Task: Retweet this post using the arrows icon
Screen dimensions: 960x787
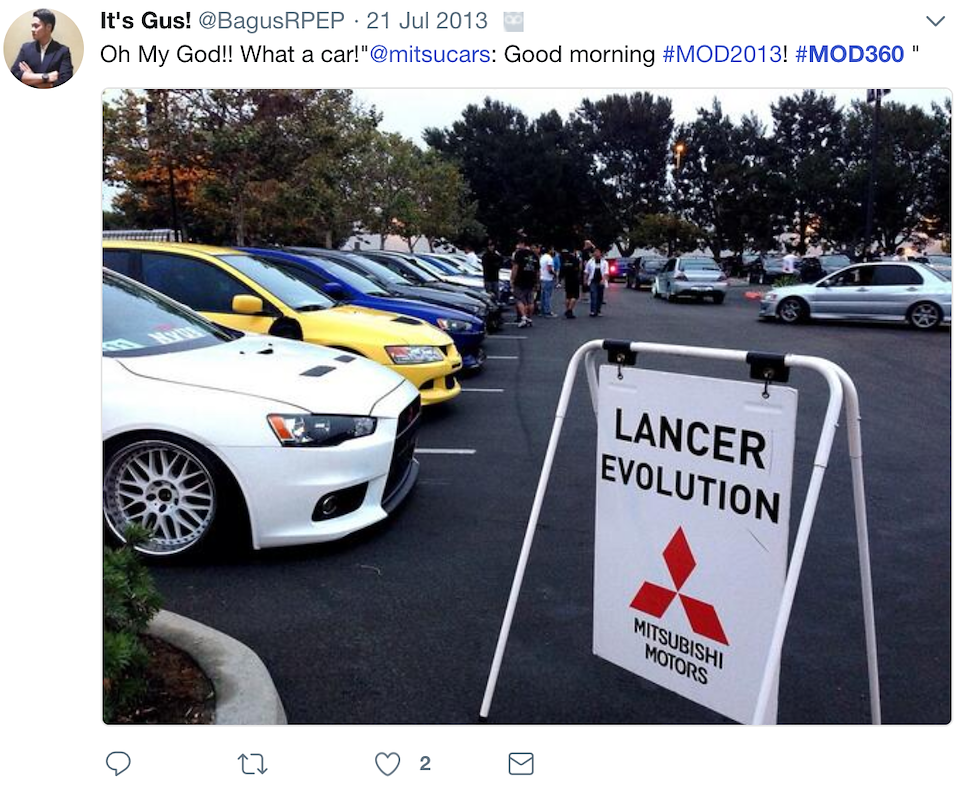Action: pos(252,764)
